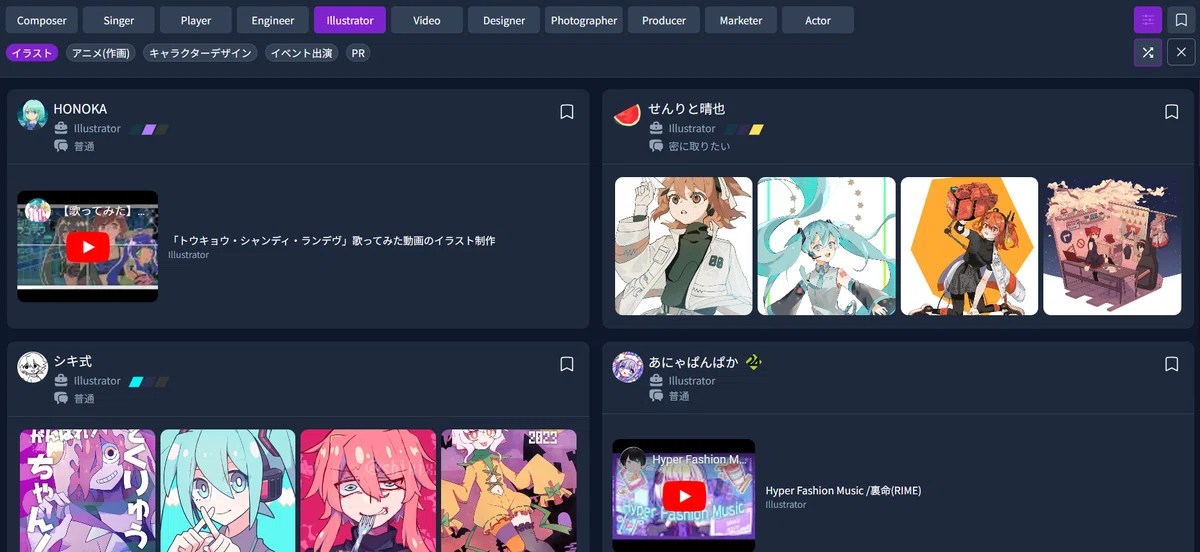Play the 歌ってみた YouTube video

(x=88, y=247)
